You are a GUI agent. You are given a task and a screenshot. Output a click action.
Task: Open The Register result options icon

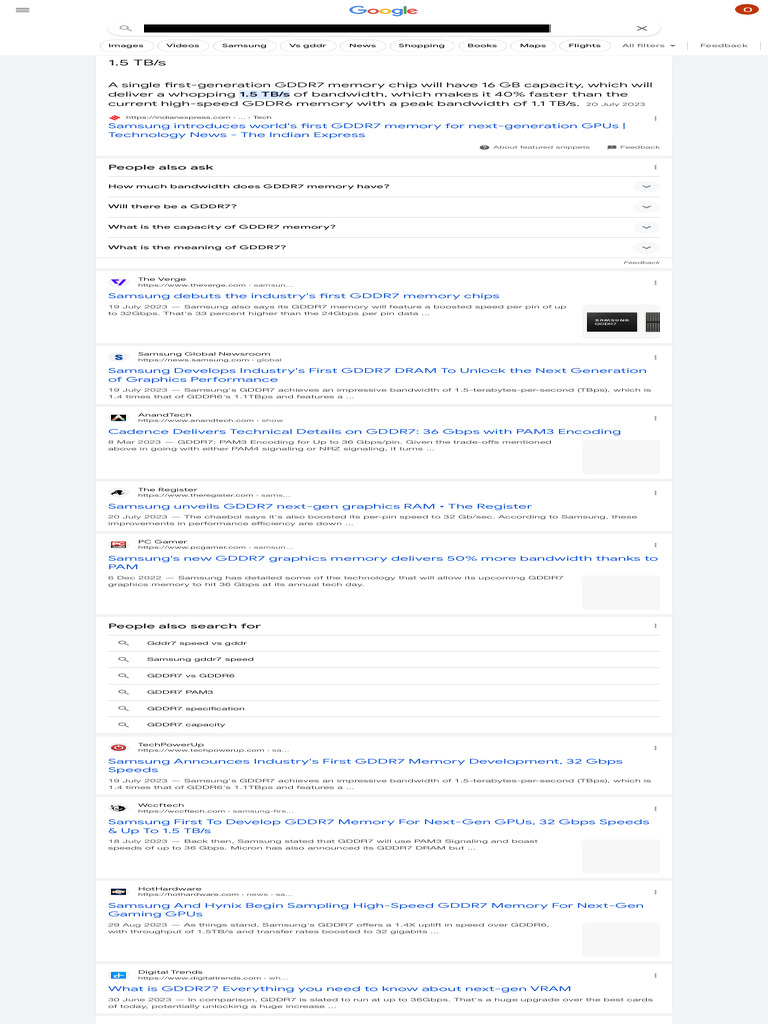point(655,493)
